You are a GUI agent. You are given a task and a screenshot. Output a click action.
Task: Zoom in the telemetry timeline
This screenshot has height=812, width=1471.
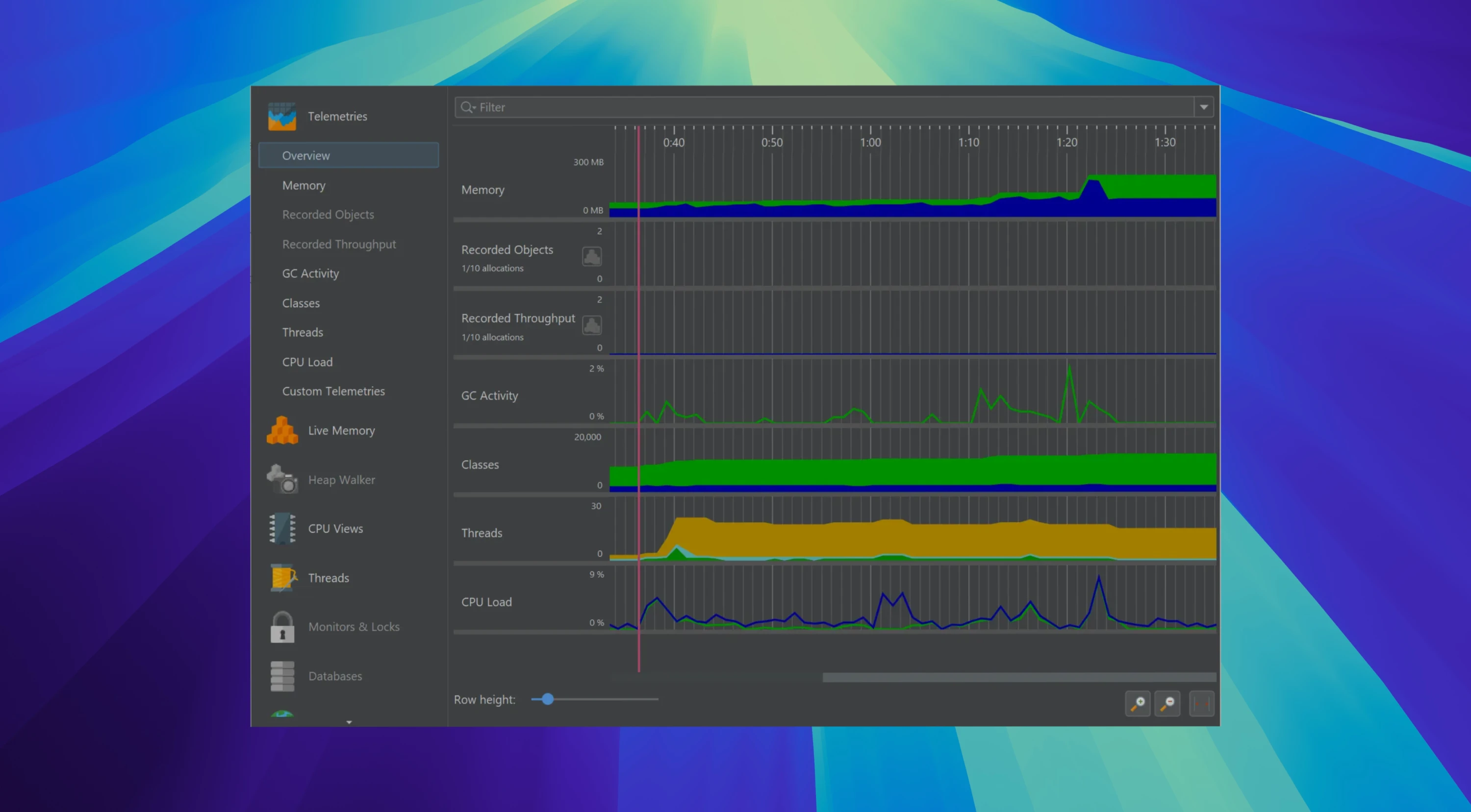tap(1138, 703)
